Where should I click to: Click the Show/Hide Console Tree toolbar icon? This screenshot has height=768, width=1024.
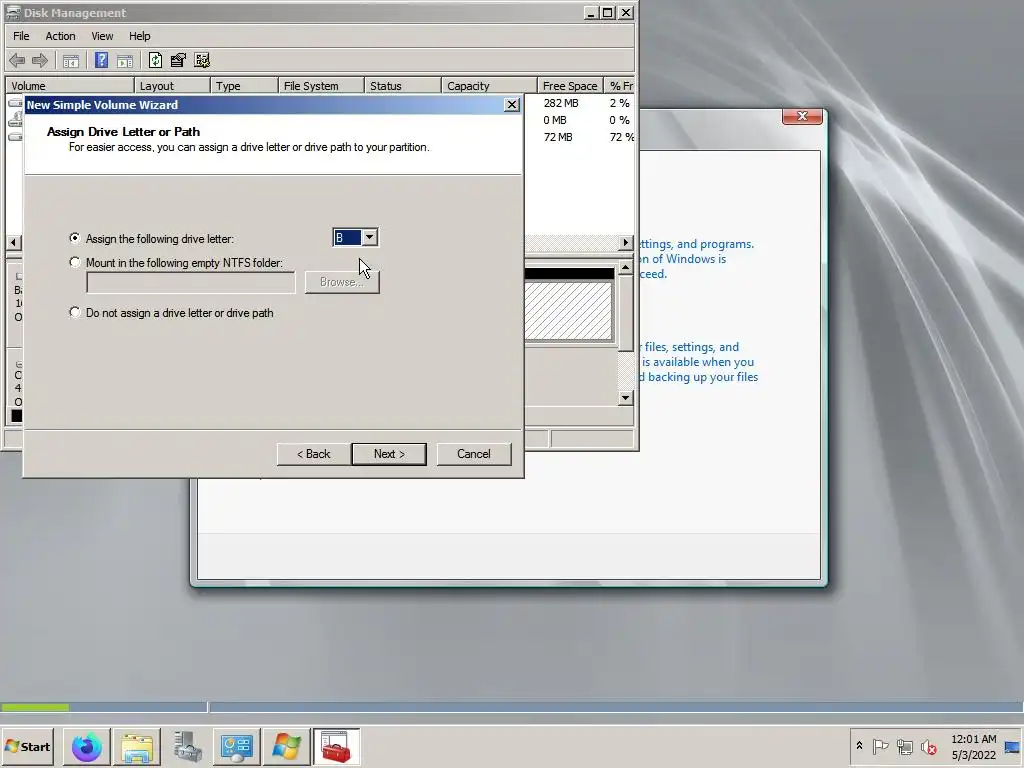pos(71,61)
